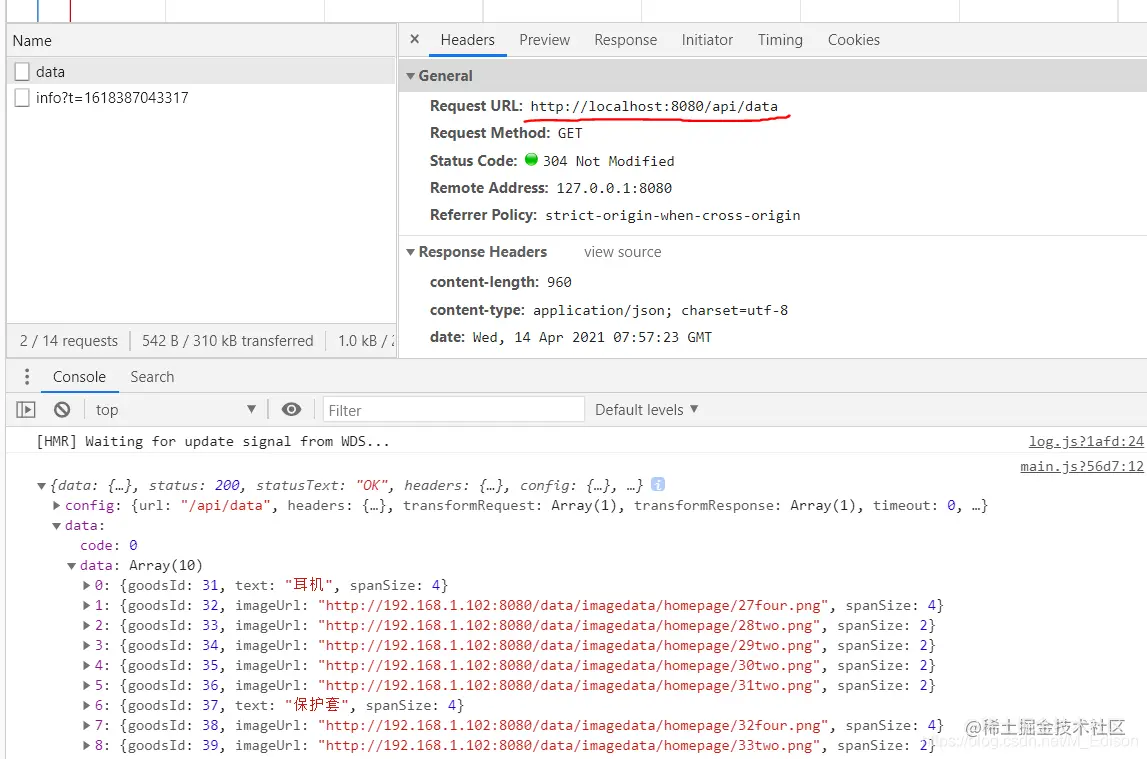1147x759 pixels.
Task: Expand array item 1 with goodsId 32
Action: point(86,605)
